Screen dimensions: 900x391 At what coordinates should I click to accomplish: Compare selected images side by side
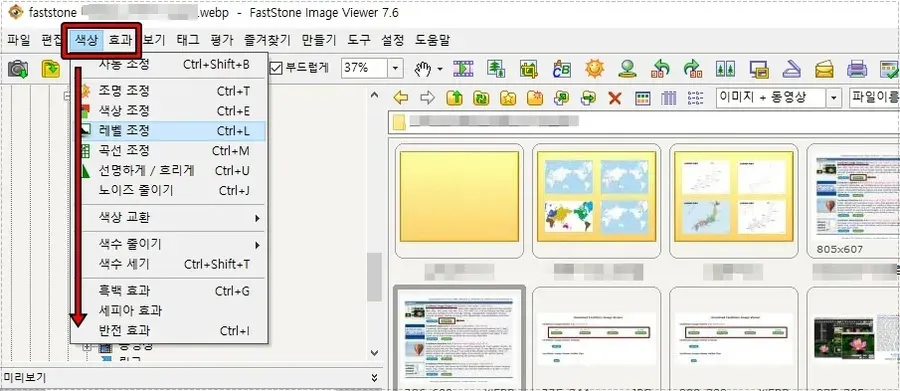726,69
